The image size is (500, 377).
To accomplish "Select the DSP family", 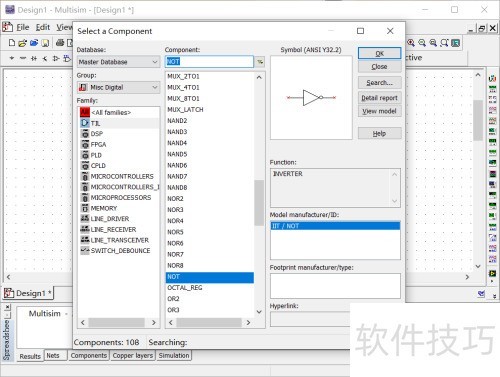I will coord(97,134).
